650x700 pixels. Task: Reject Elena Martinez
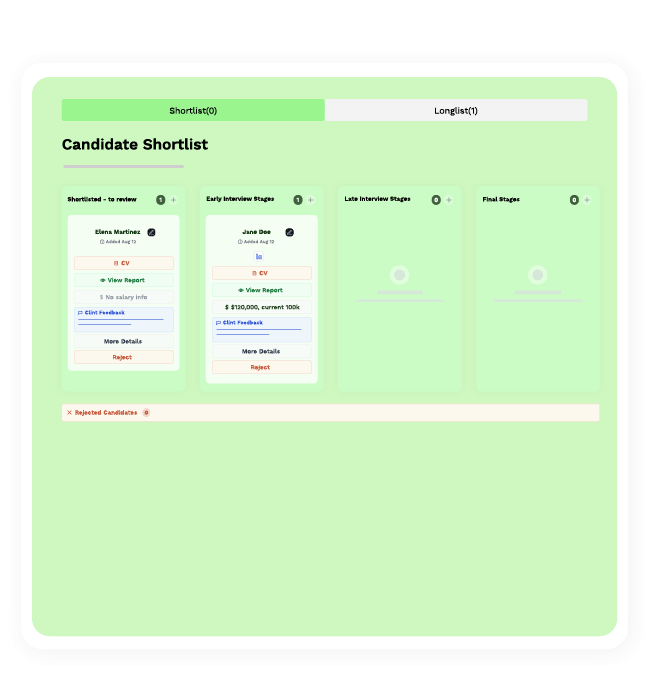123,357
